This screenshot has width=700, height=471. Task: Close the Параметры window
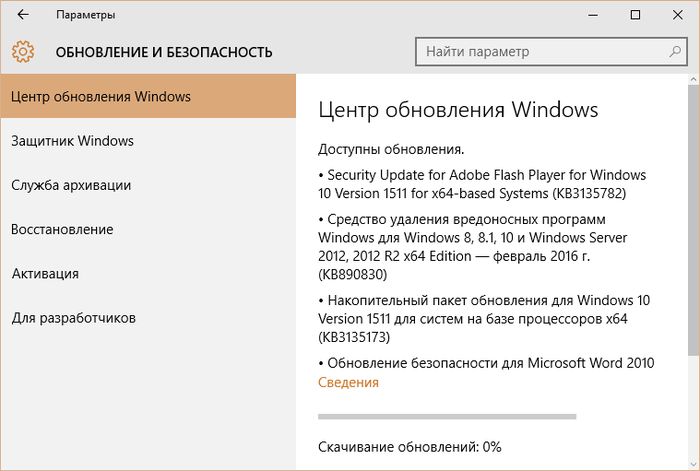click(x=678, y=15)
